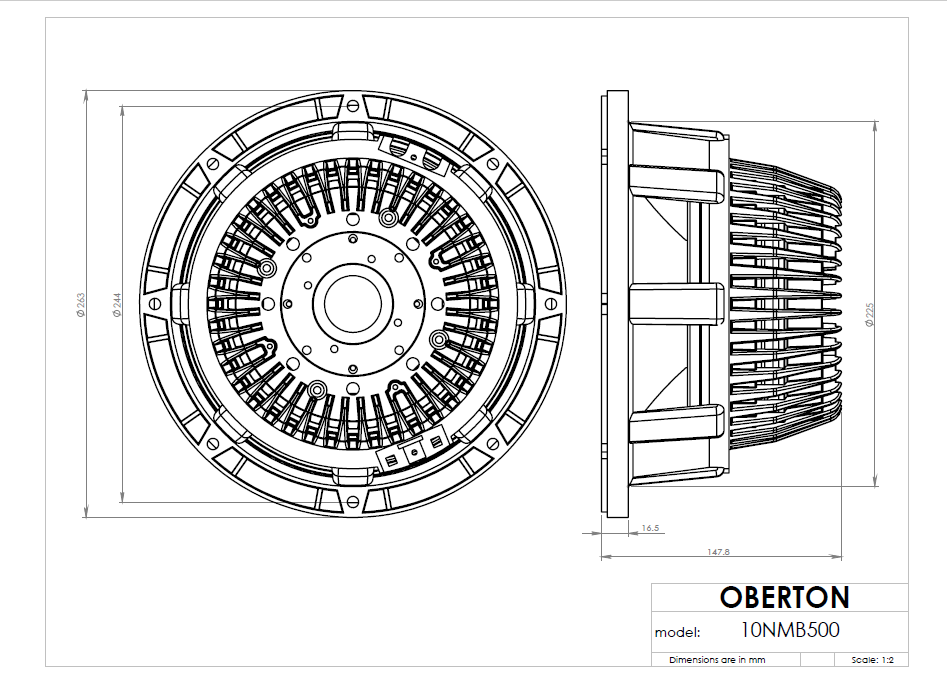The height and width of the screenshot is (678, 947).
Task: Select the 10NMB500 model number text
Action: [790, 630]
